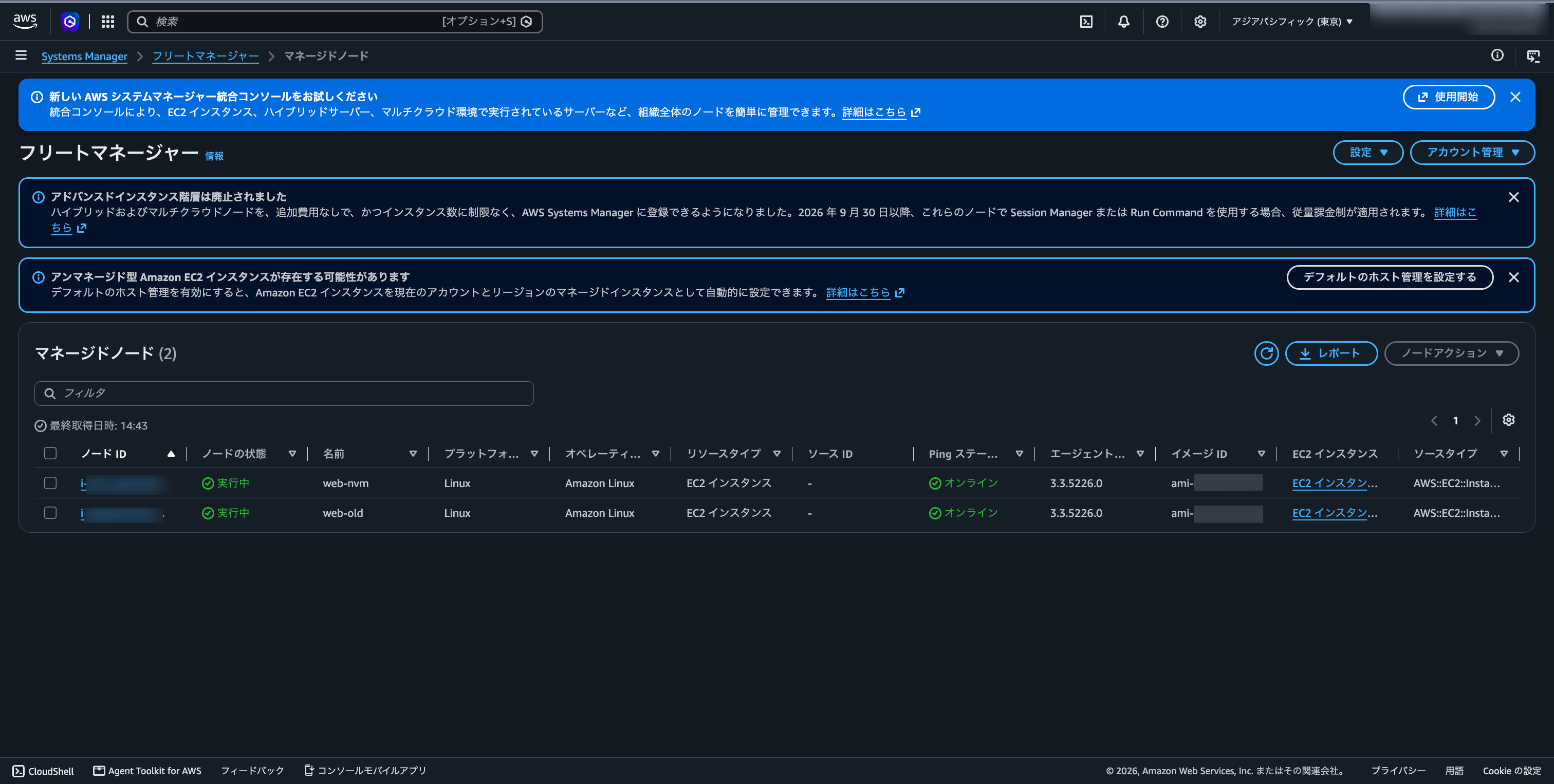The width and height of the screenshot is (1554, 784).
Task: Launch CloudShell icon in top bar
Action: [x=1086, y=22]
